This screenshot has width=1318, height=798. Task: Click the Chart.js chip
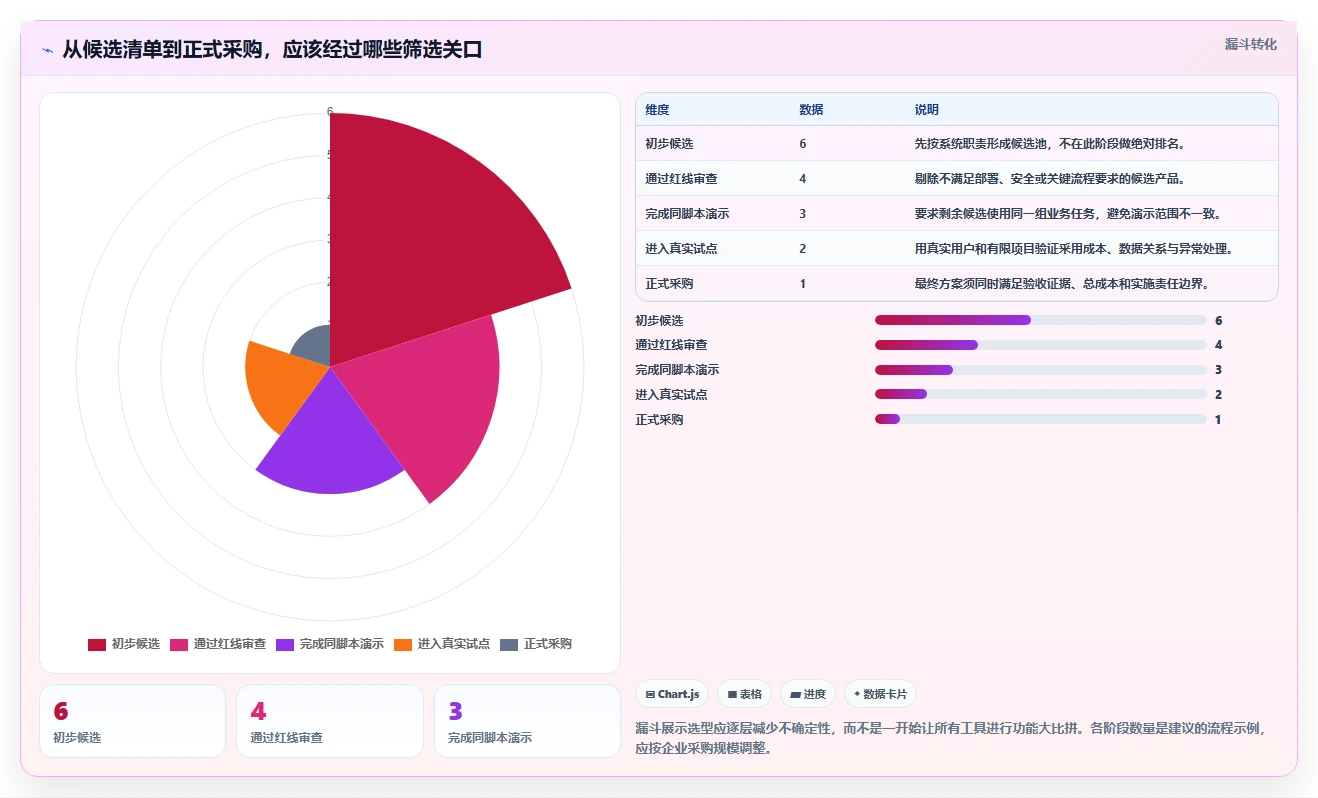(673, 694)
